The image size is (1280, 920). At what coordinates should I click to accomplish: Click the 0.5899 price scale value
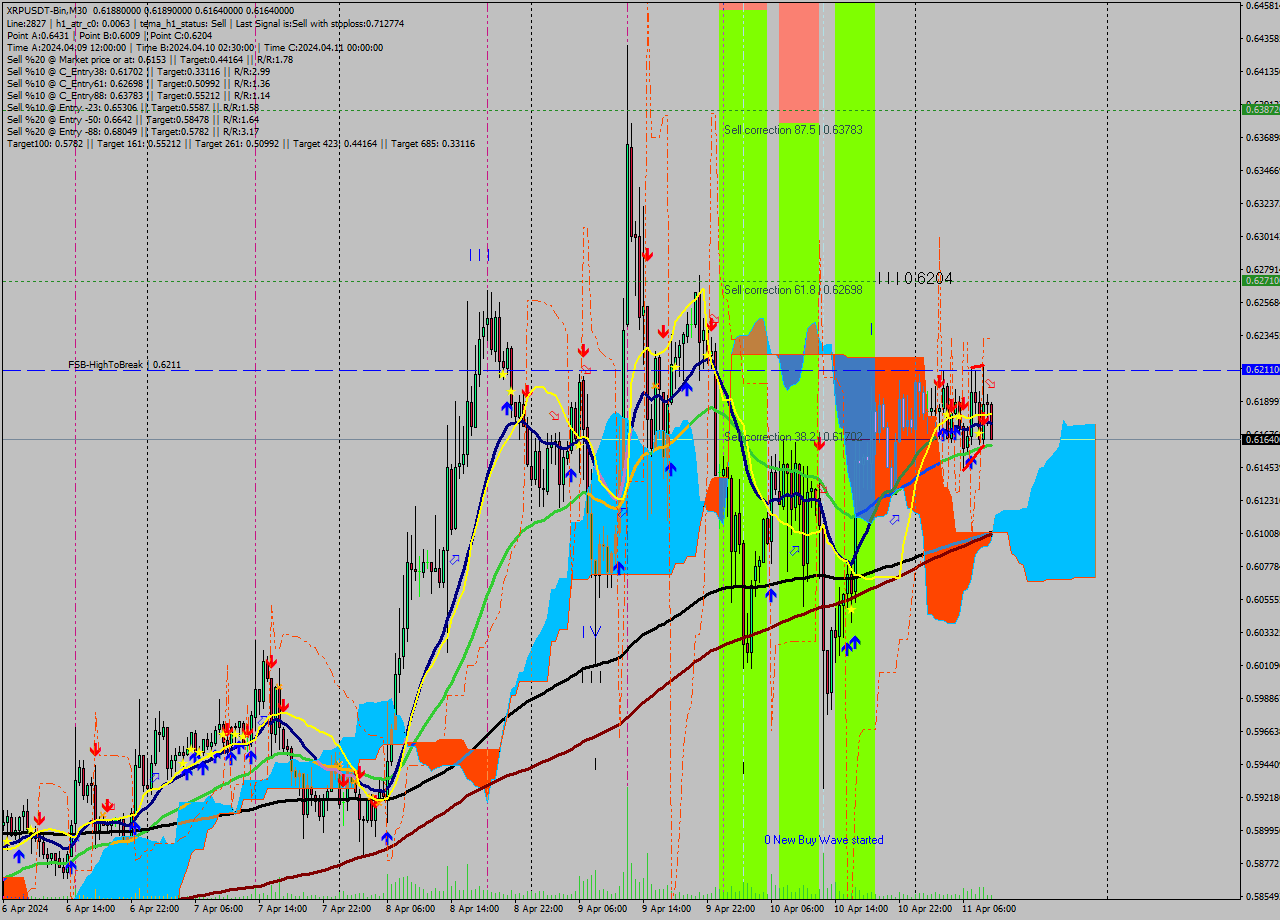pyautogui.click(x=1263, y=830)
